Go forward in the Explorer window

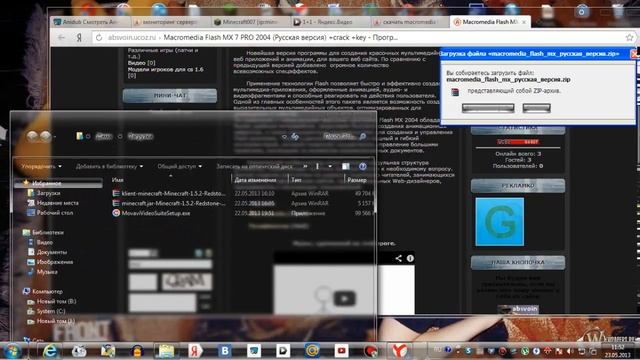46,136
